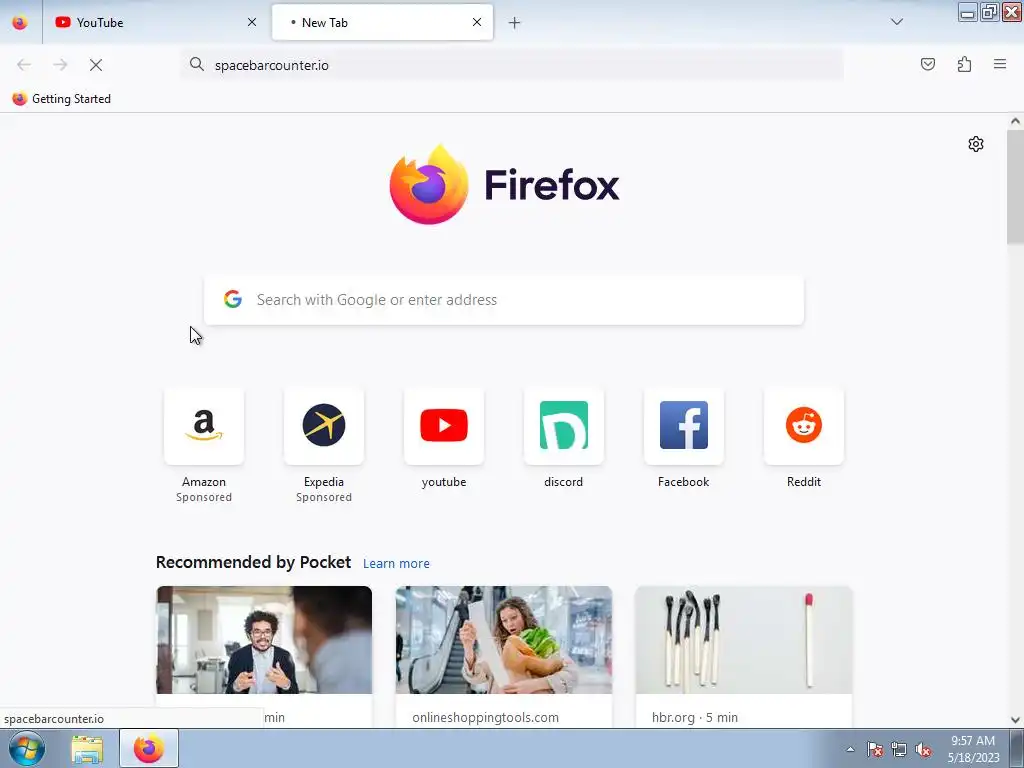This screenshot has width=1024, height=768.
Task: Save page to Pocket
Action: (927, 64)
